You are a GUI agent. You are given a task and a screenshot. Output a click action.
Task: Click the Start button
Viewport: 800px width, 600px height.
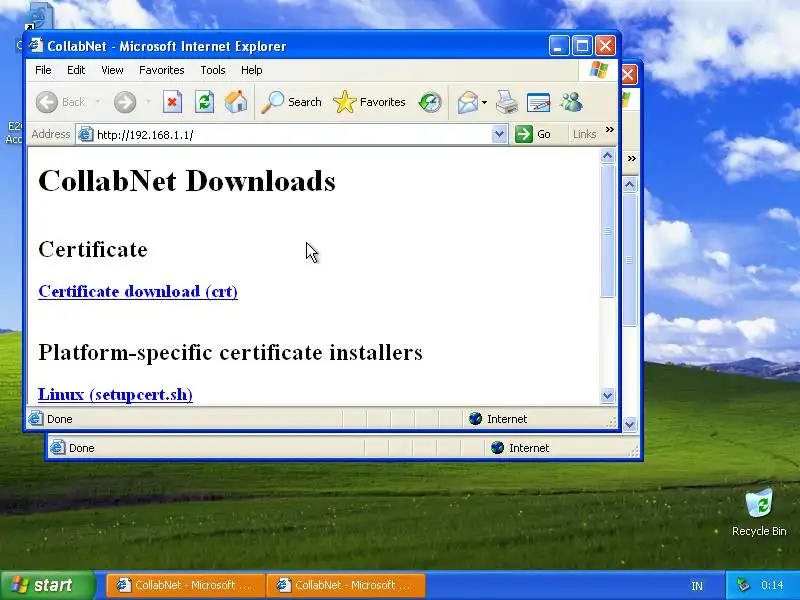pyautogui.click(x=47, y=585)
